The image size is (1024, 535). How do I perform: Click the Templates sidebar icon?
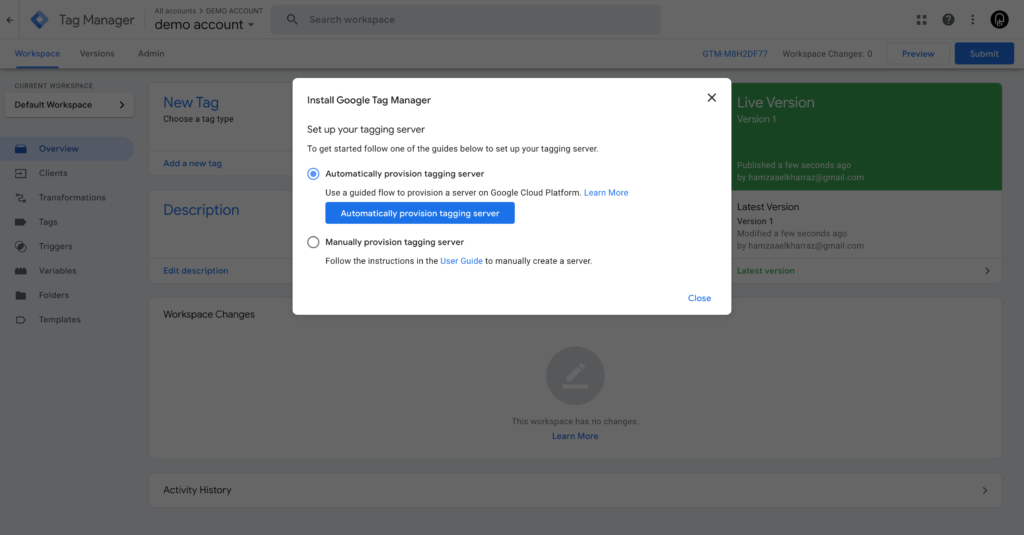click(21, 319)
